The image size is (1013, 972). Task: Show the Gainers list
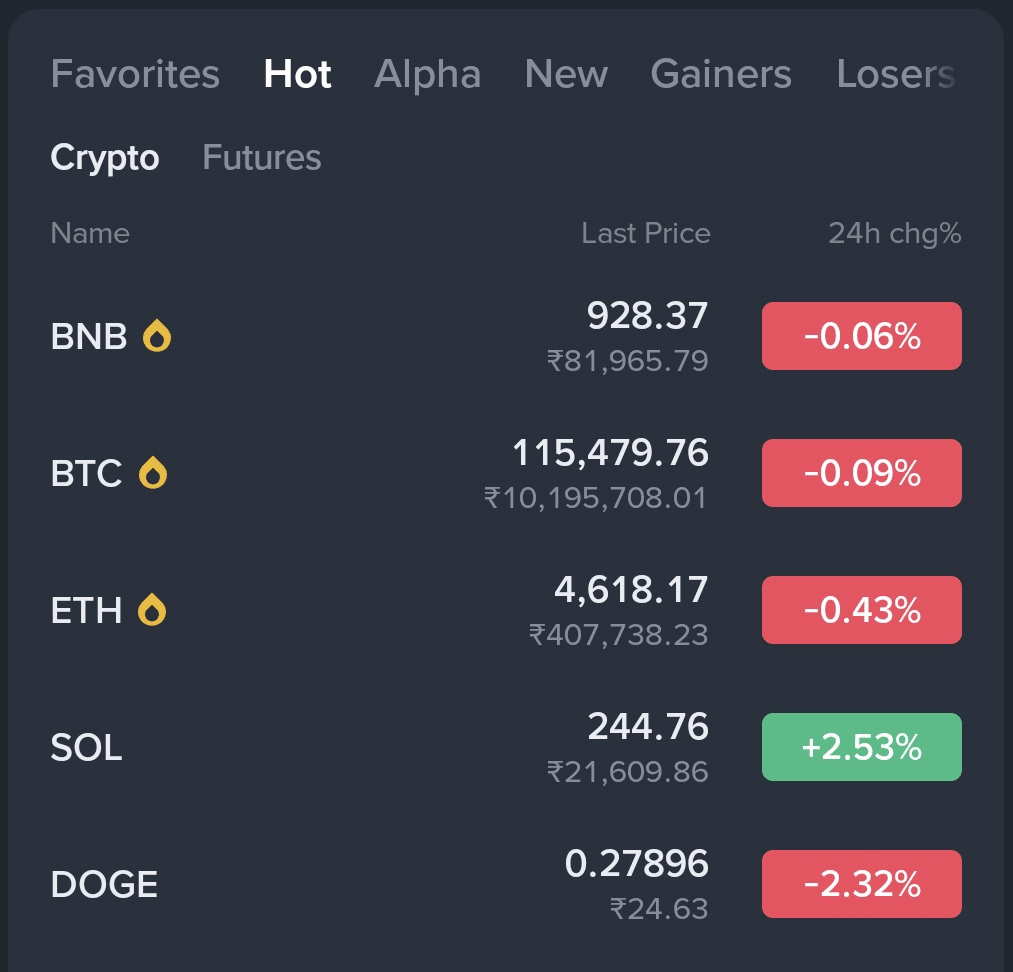point(720,74)
